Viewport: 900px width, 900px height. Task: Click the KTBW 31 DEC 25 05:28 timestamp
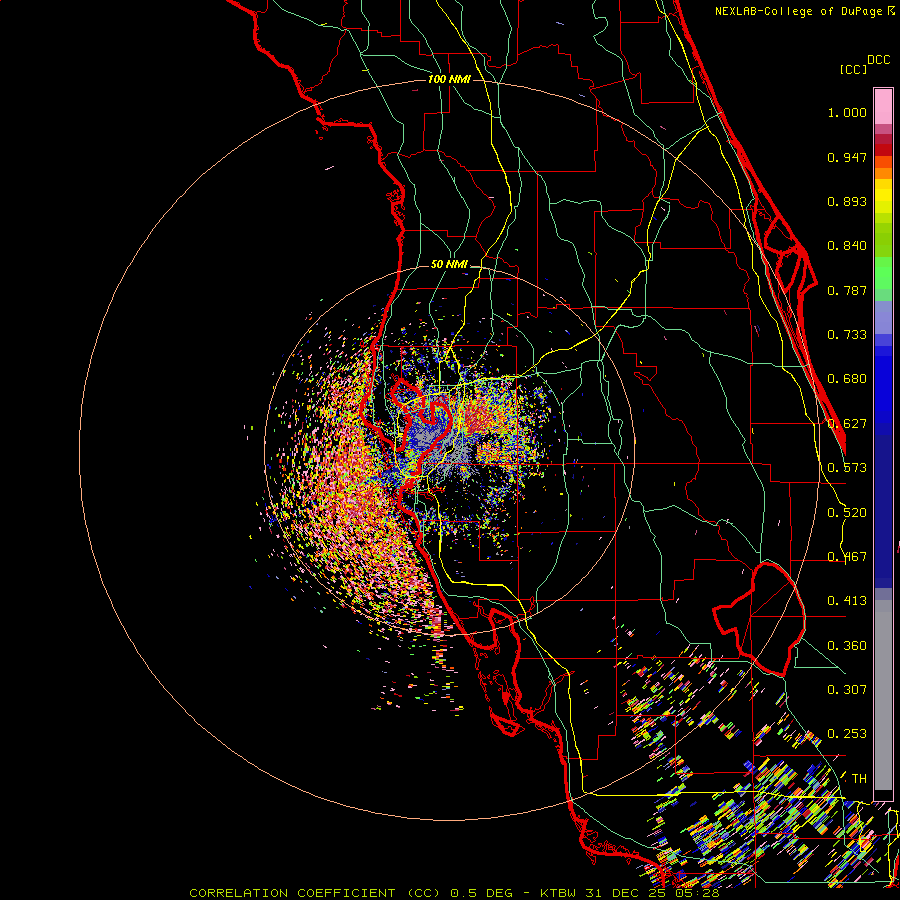(x=630, y=893)
